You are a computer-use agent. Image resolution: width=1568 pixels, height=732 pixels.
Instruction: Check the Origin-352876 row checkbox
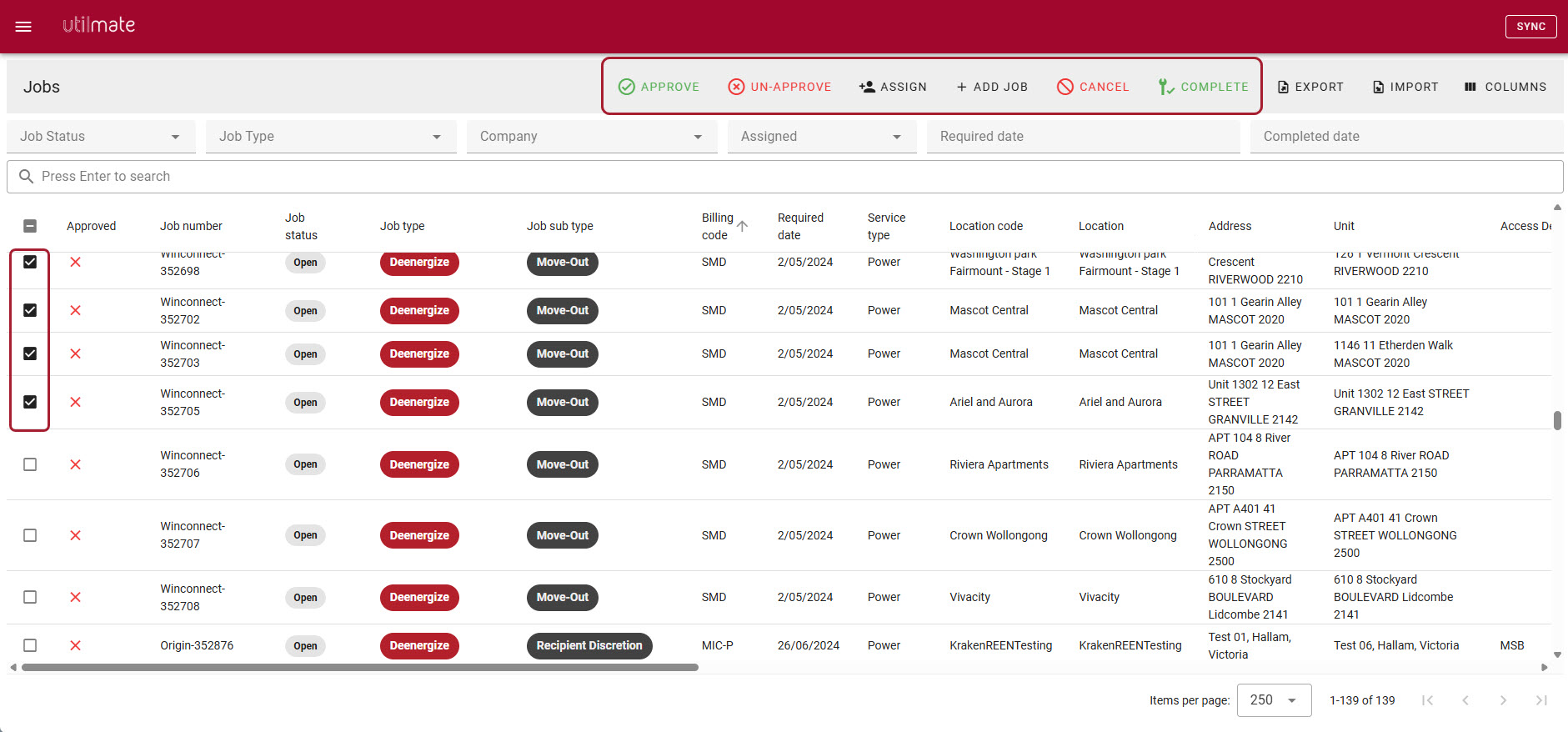30,645
